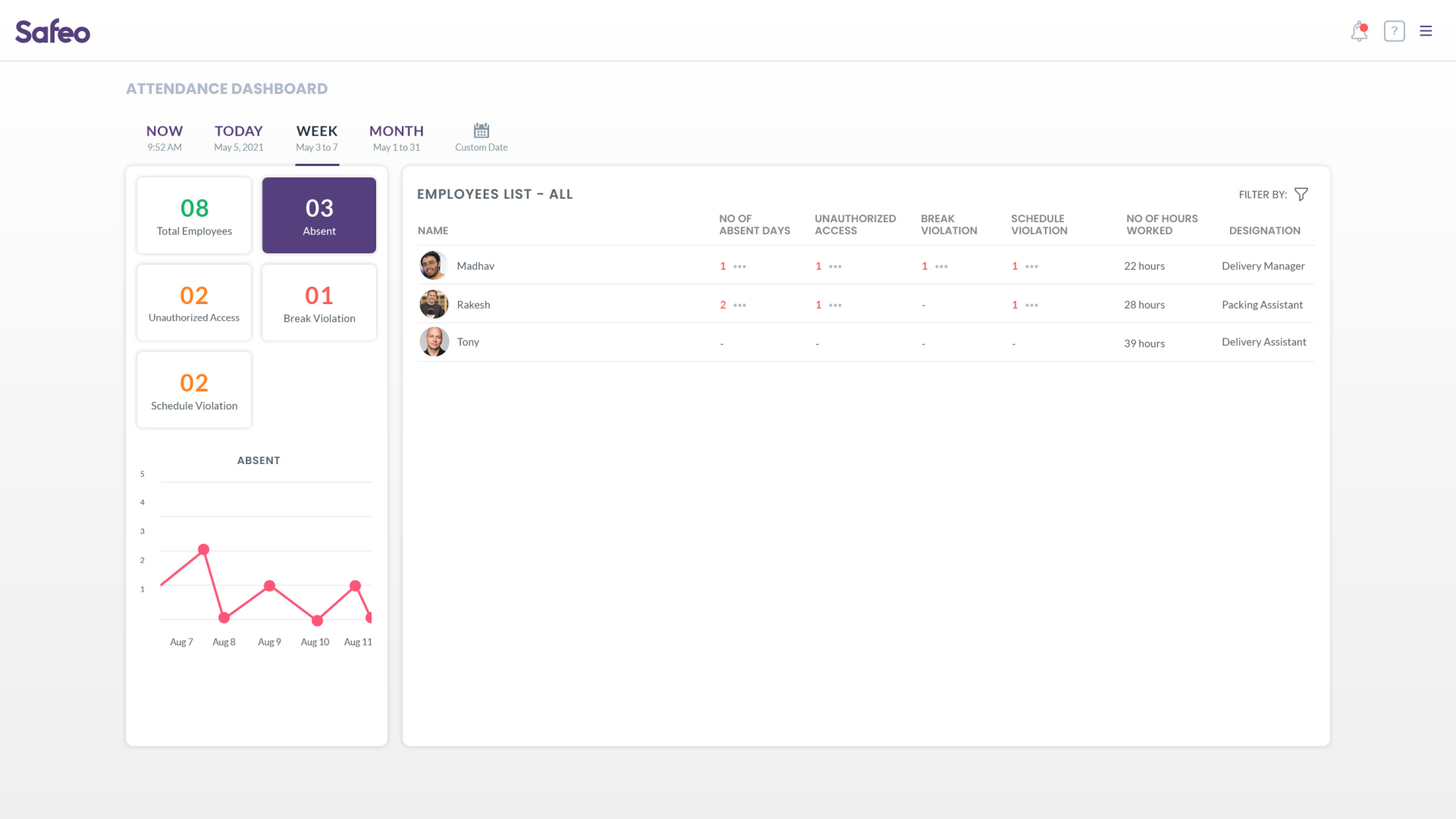Select the Custom Date calendar icon
Image resolution: width=1456 pixels, height=819 pixels.
point(481,129)
